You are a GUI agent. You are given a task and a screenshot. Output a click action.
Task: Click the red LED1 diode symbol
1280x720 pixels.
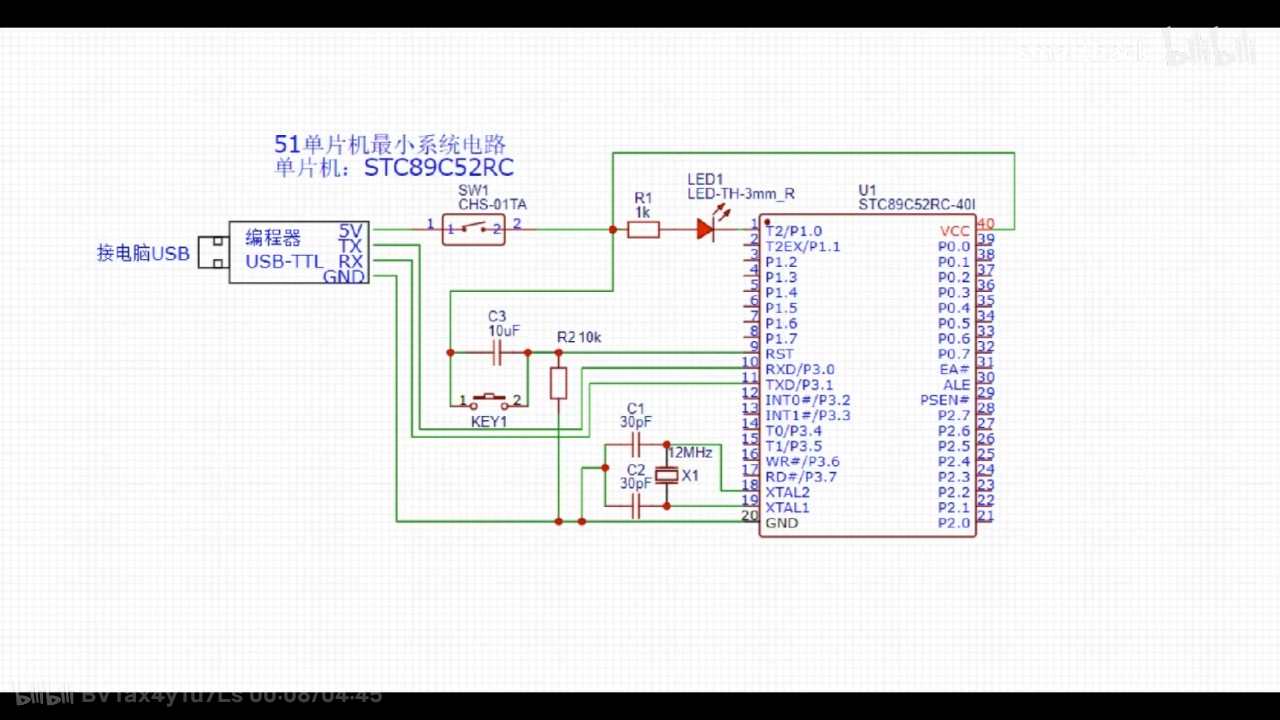706,230
